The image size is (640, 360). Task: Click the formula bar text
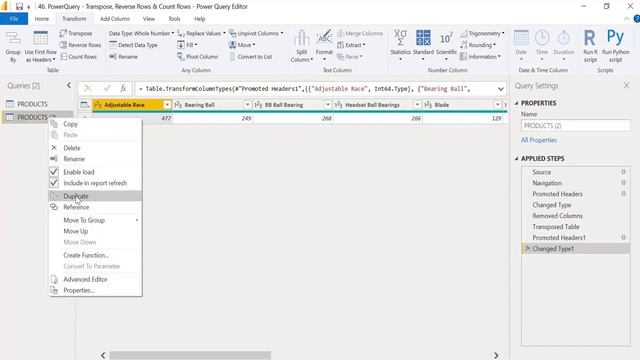click(x=308, y=89)
